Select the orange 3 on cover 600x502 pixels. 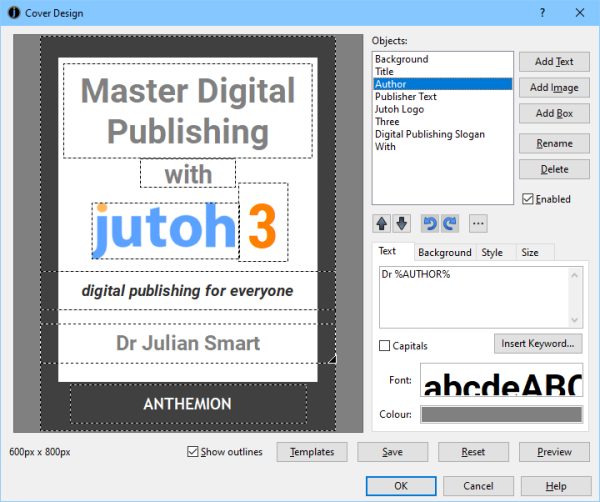click(x=263, y=223)
